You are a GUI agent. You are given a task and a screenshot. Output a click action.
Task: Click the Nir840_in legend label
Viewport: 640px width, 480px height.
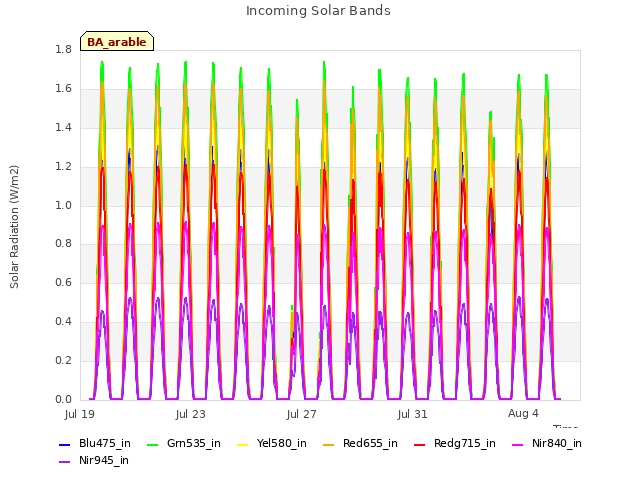[x=557, y=443]
